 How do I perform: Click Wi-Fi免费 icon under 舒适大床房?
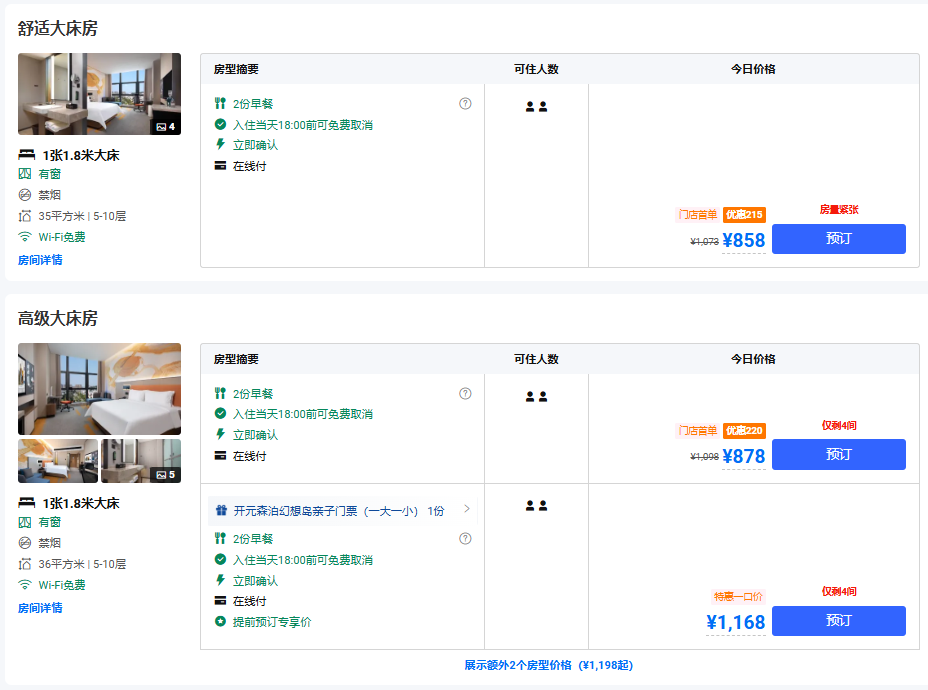click(x=25, y=237)
